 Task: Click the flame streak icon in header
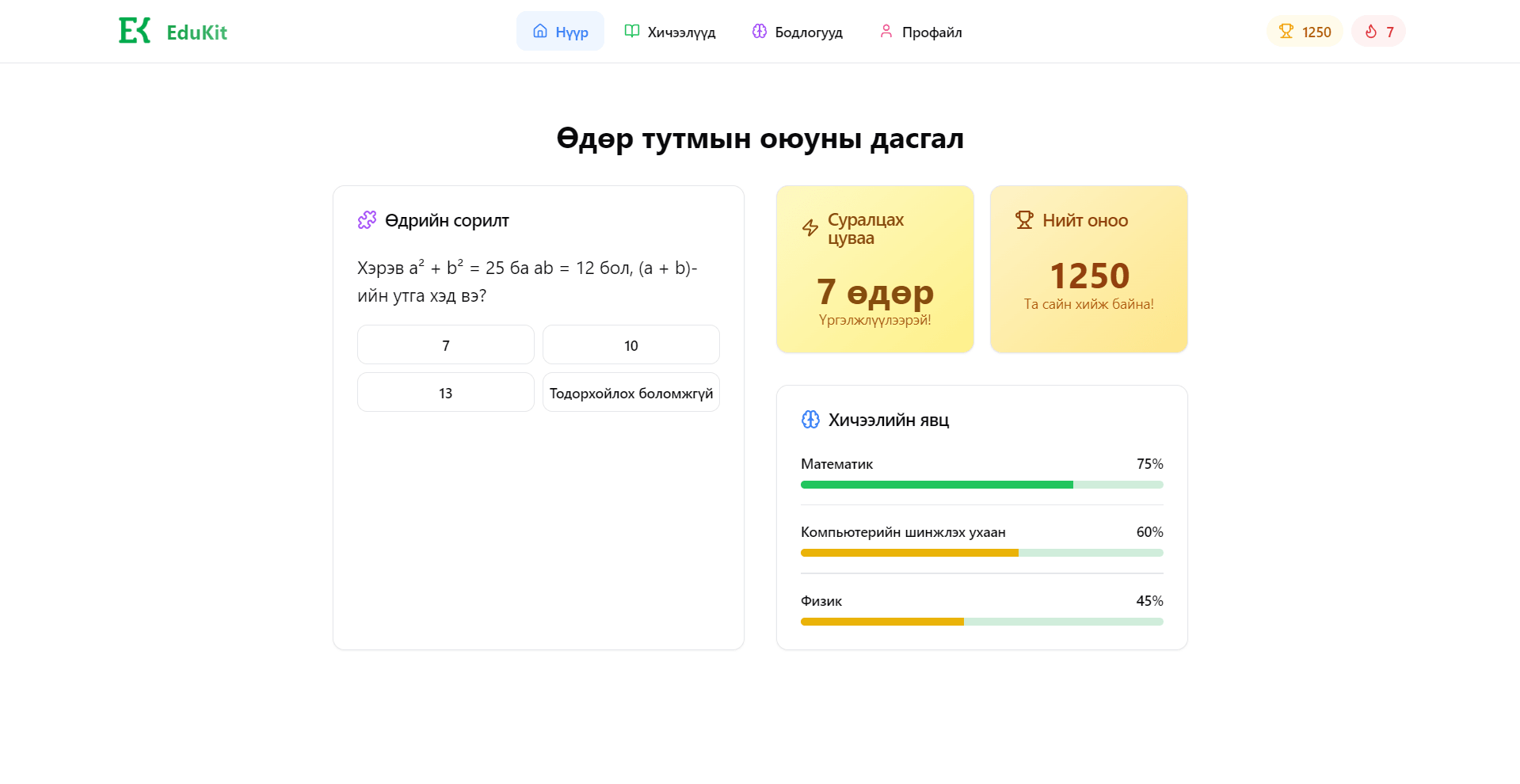pyautogui.click(x=1371, y=31)
